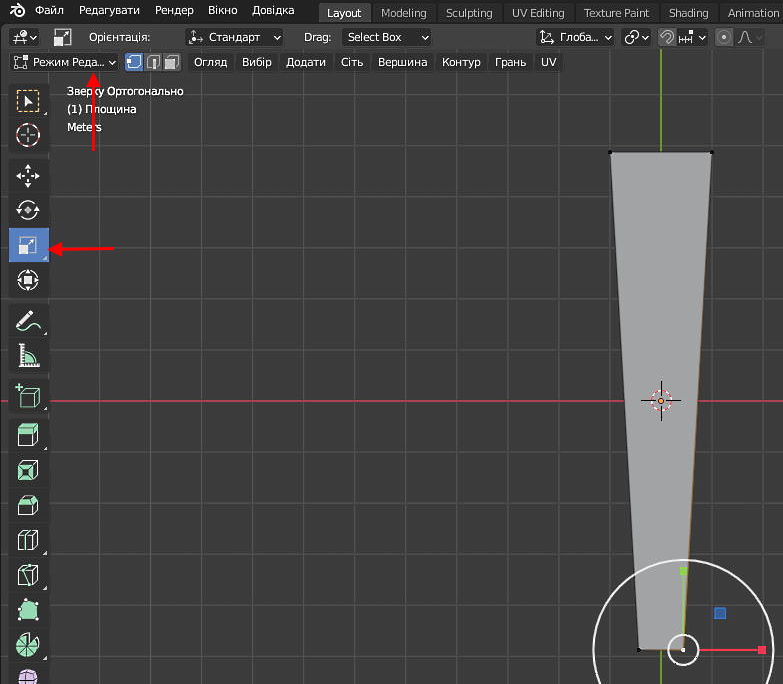The image size is (783, 684).
Task: Select the Poly Build tool
Action: (x=28, y=610)
